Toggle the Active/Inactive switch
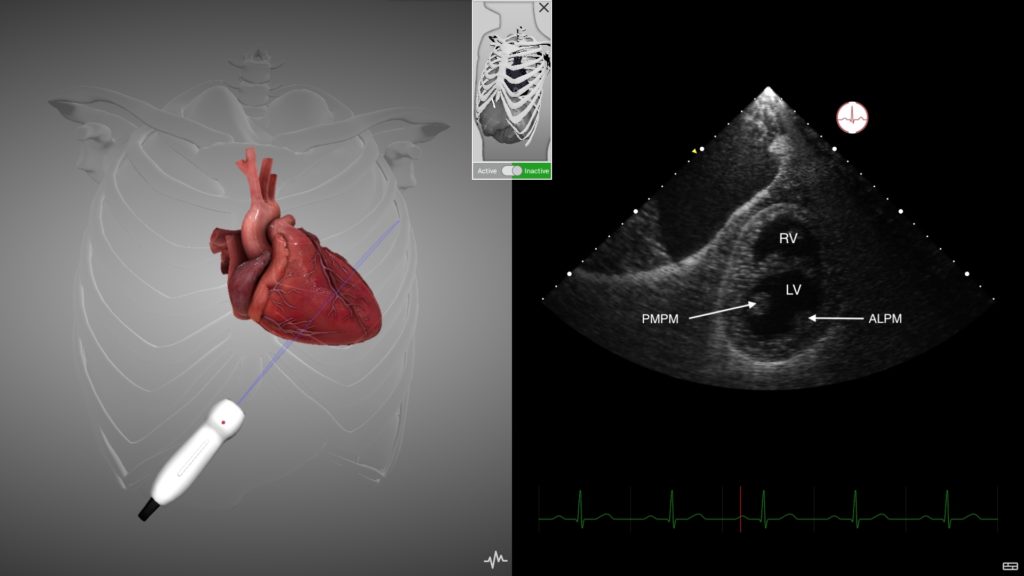The width and height of the screenshot is (1024, 576). point(512,170)
